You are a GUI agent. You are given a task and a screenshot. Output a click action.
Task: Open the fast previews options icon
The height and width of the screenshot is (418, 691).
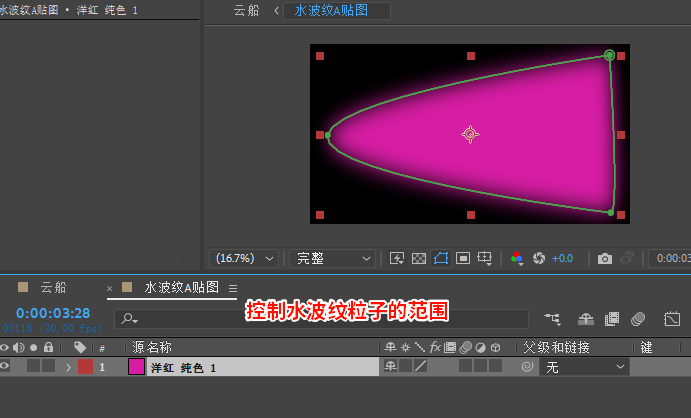397,258
